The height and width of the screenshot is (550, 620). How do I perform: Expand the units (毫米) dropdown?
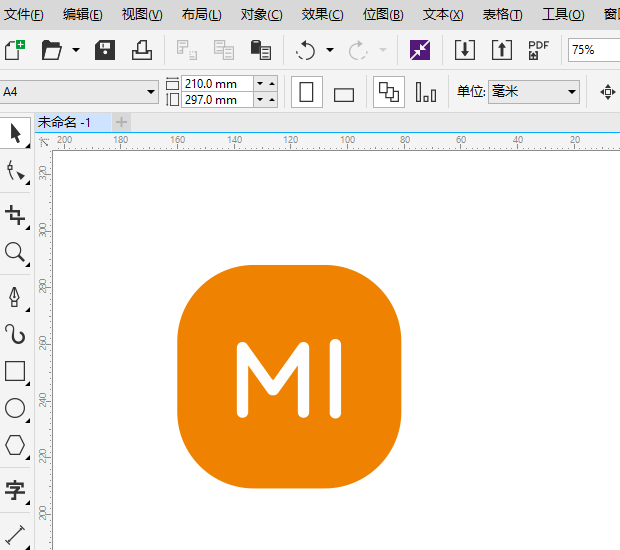click(572, 92)
